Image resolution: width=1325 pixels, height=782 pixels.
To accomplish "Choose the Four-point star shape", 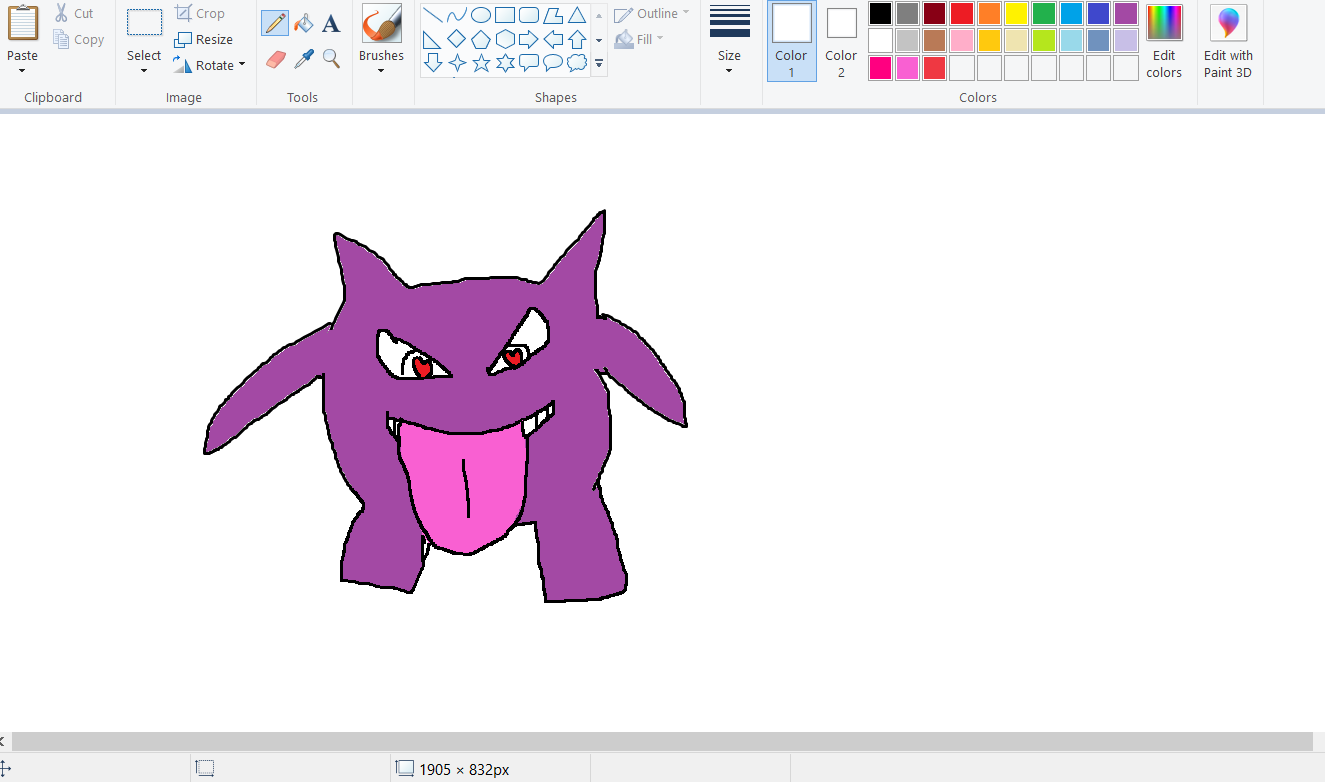I will pyautogui.click(x=457, y=63).
